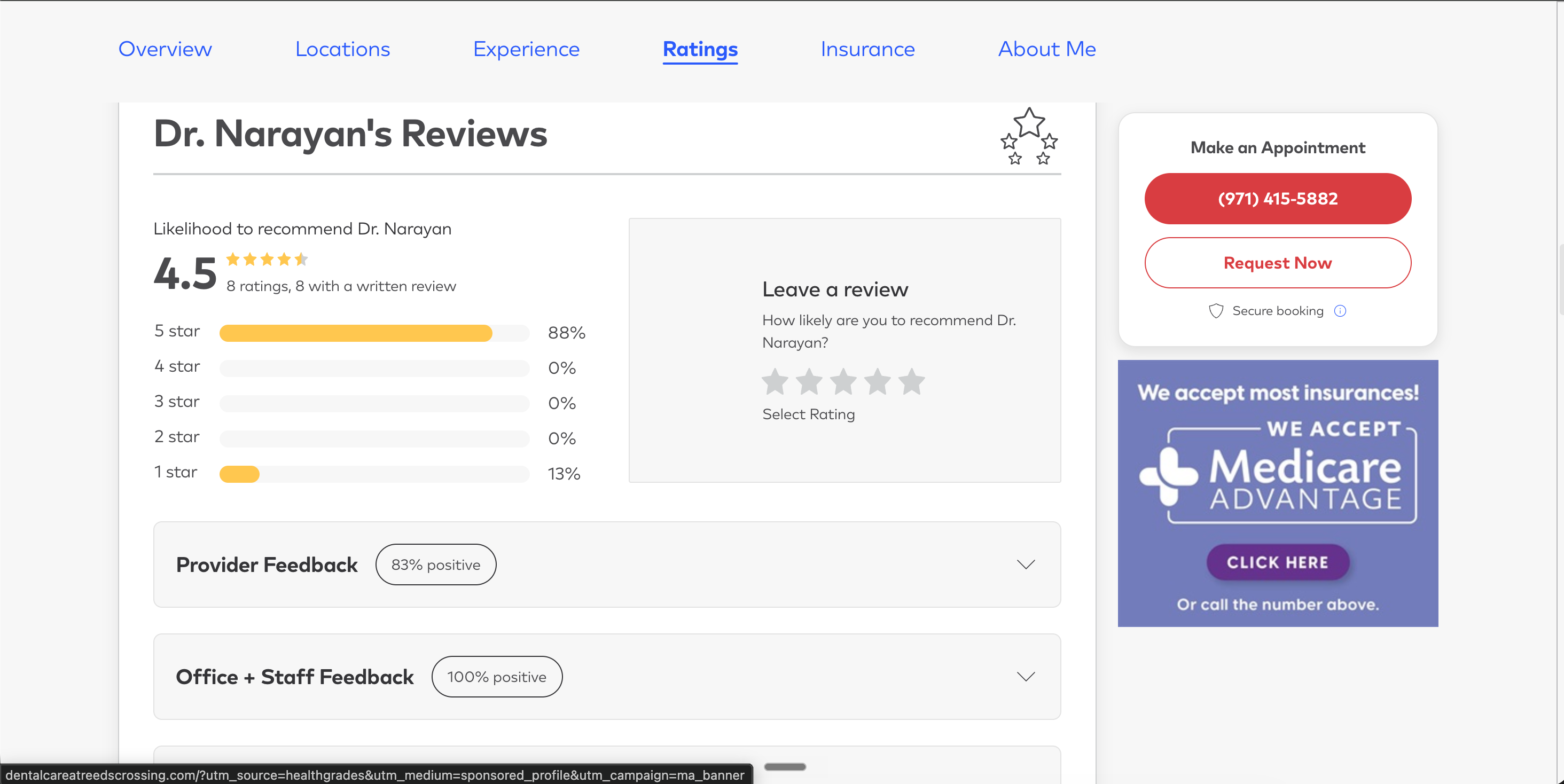Click the 4.5 overall star rating icons
Image resolution: width=1564 pixels, height=784 pixels.
[x=267, y=260]
